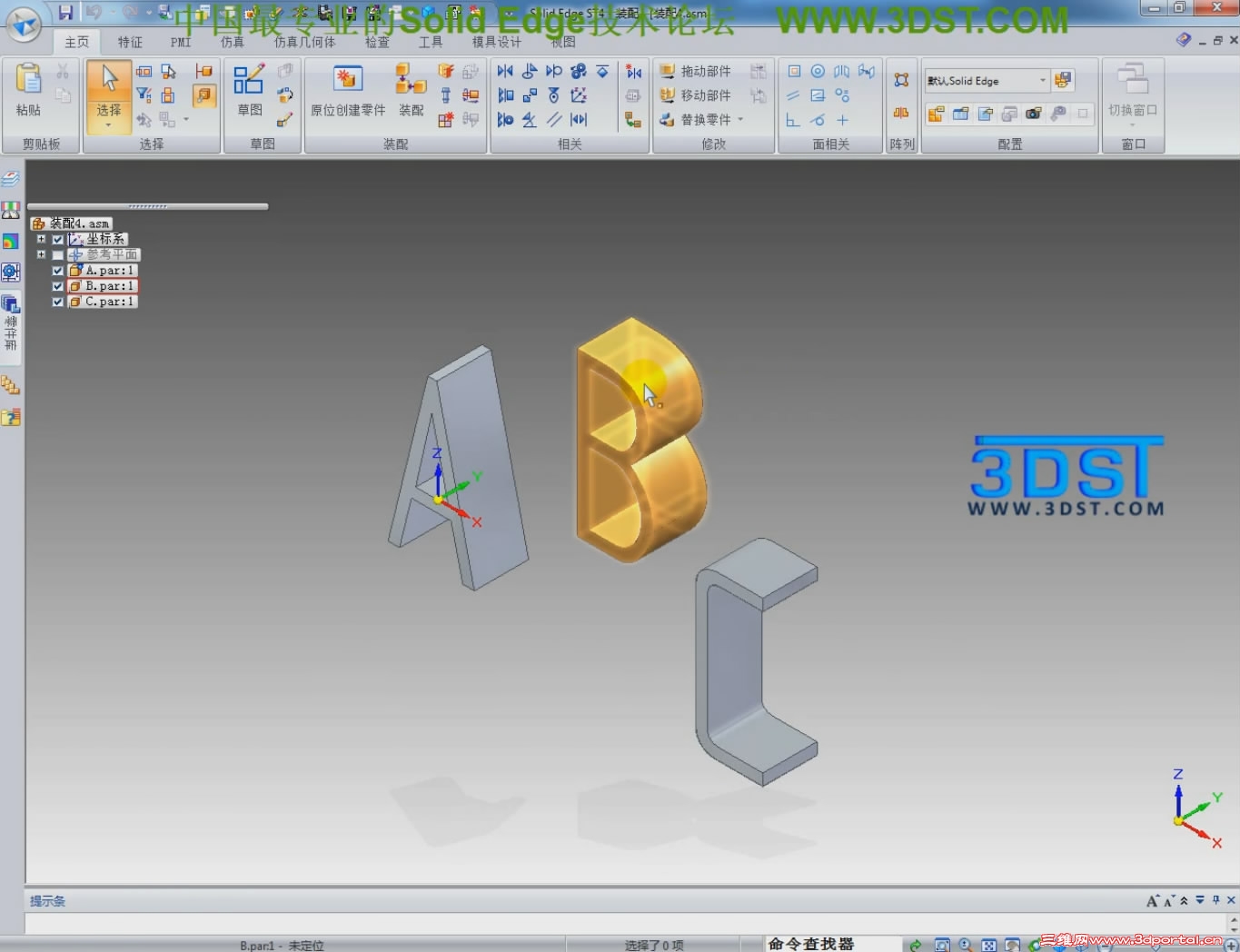Image resolution: width=1240 pixels, height=952 pixels.
Task: Expand the 参考平面 tree node
Action: click(x=40, y=255)
